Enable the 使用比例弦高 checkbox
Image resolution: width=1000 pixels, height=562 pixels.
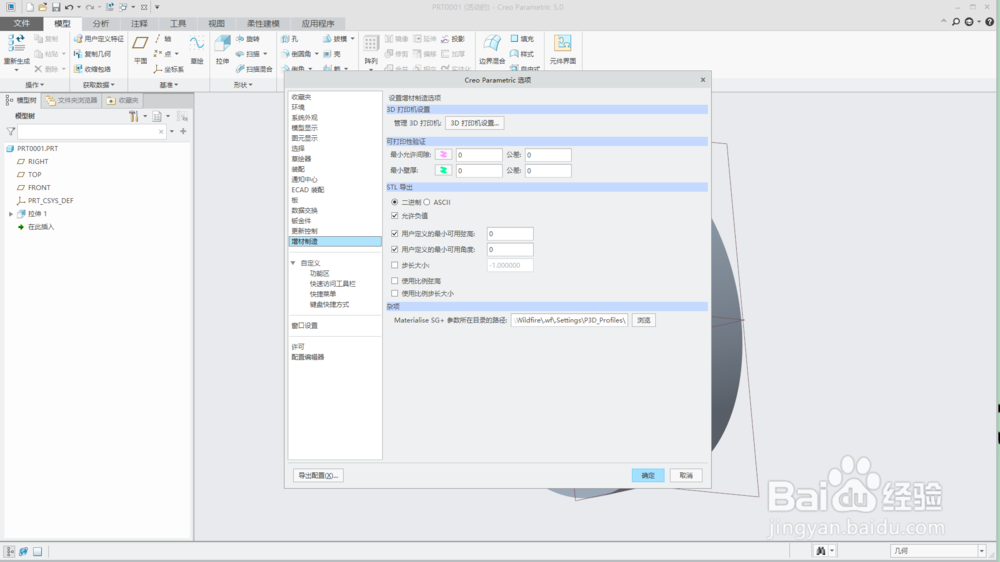click(395, 281)
